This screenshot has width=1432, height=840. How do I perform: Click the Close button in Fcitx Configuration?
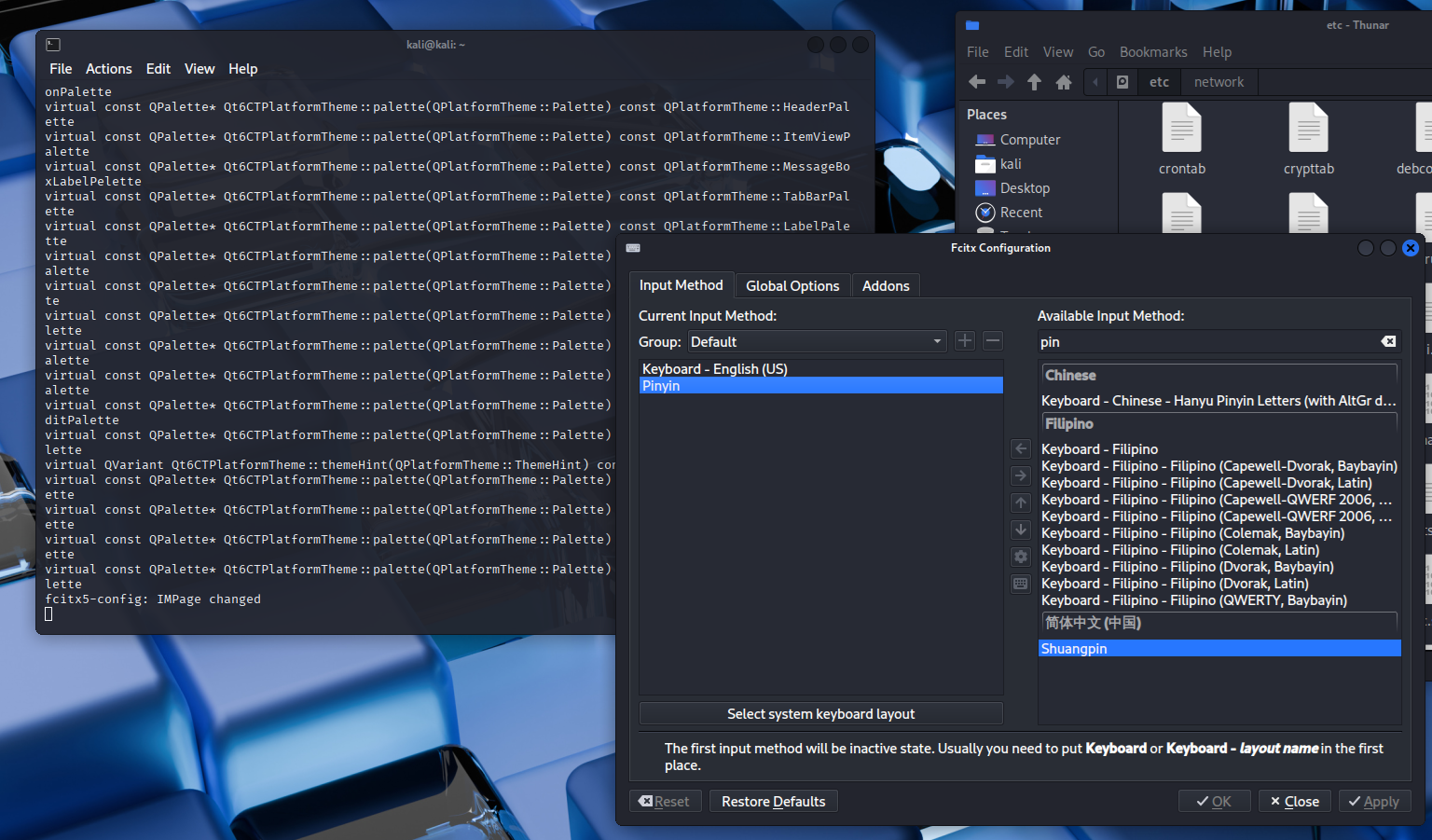(1295, 802)
